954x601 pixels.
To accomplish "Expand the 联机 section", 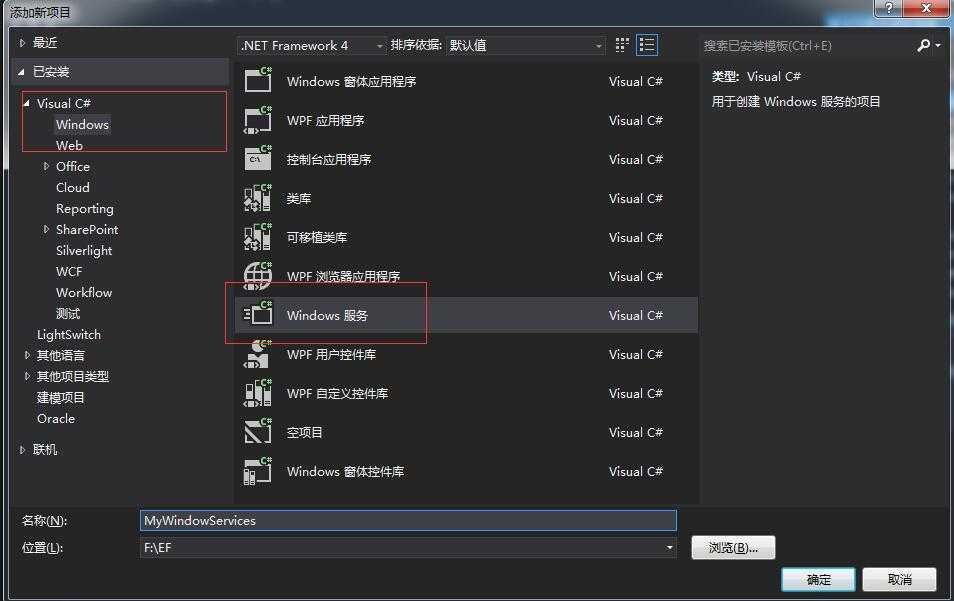I will (x=22, y=450).
